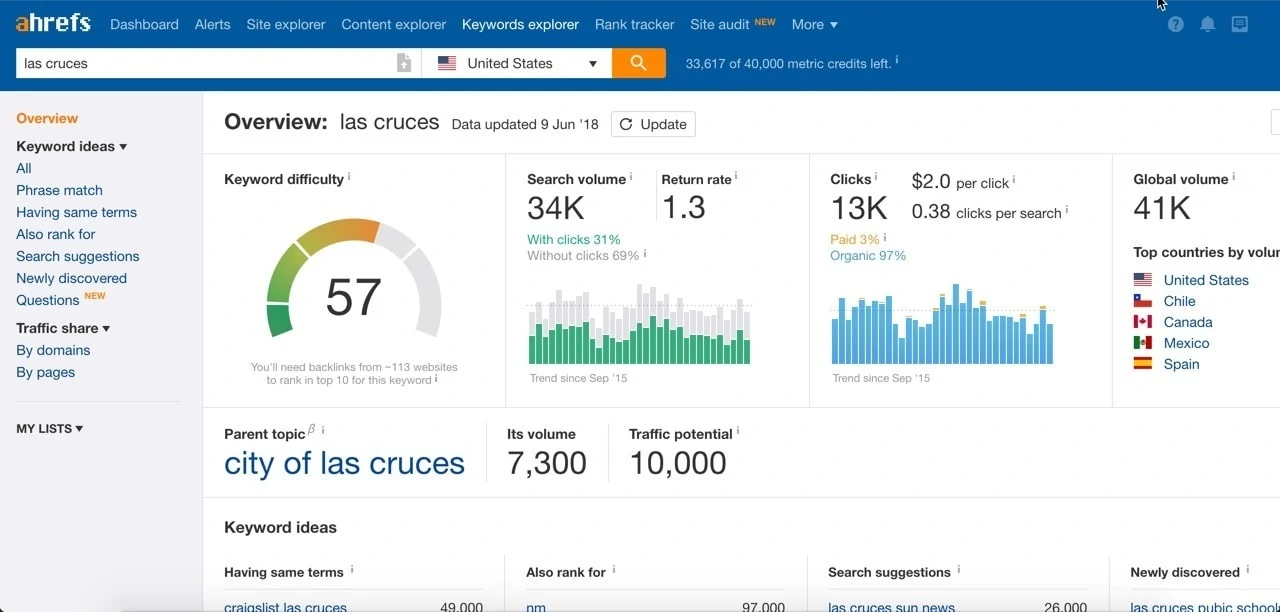Click the info icon beside Return rate
The height and width of the screenshot is (612, 1280).
(736, 177)
